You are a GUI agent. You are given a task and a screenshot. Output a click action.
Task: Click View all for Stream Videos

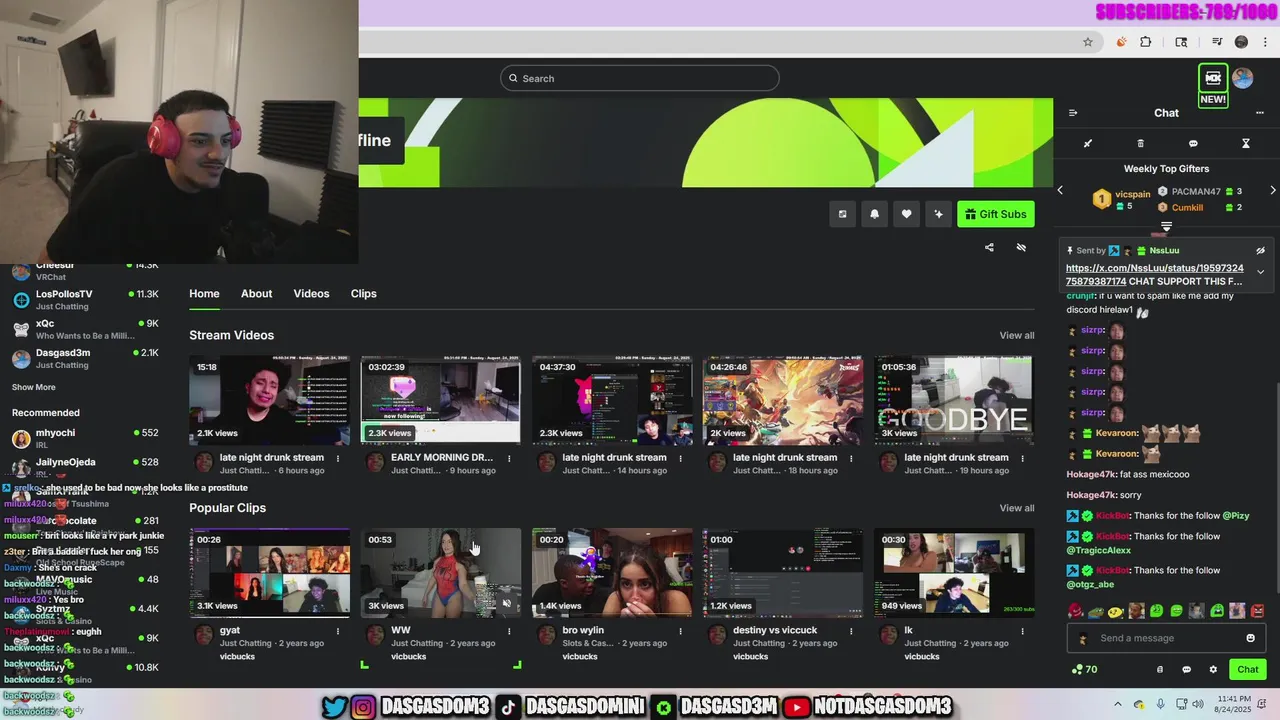[x=1017, y=335]
